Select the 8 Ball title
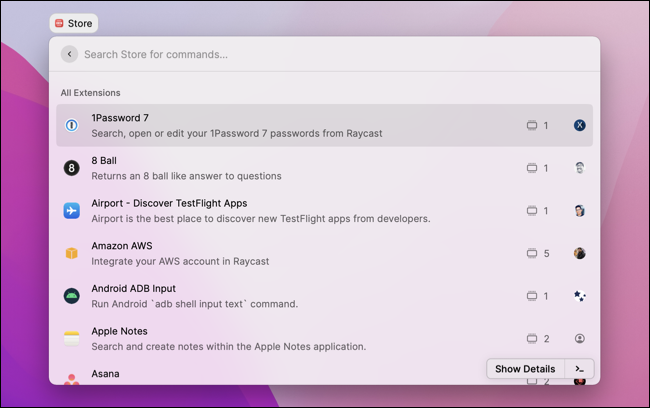Screen dimensions: 650x408 pos(104,160)
